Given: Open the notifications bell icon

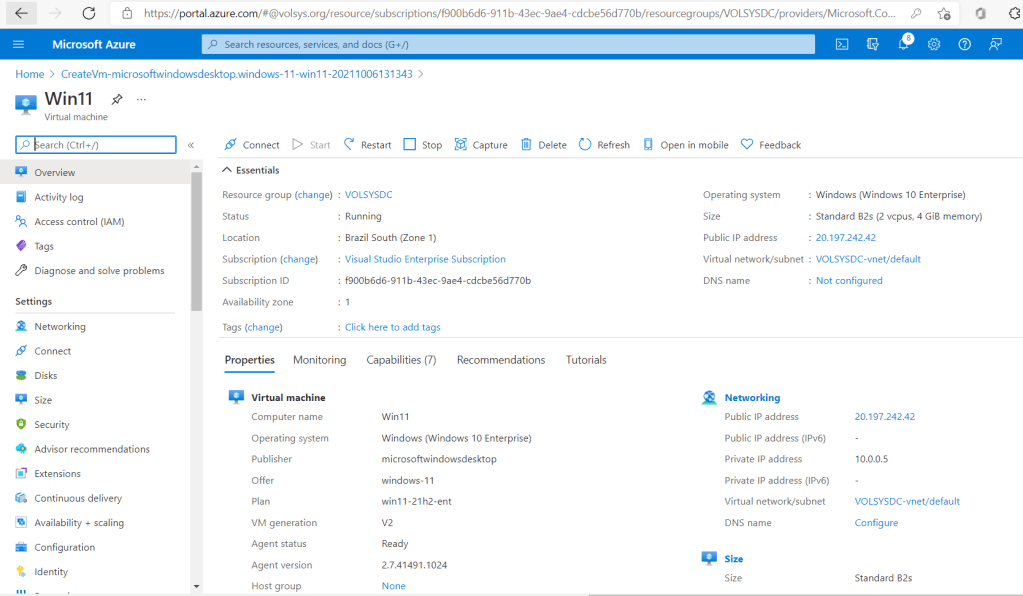Looking at the screenshot, I should click(903, 44).
